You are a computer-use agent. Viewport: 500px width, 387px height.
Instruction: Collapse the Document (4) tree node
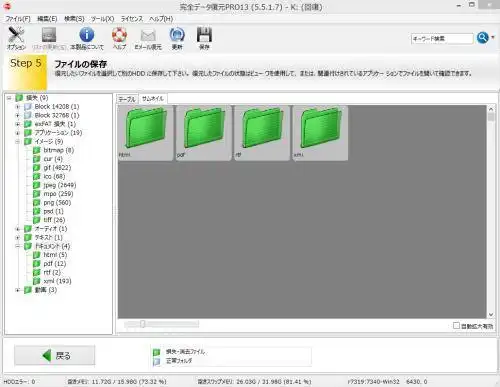pyautogui.click(x=18, y=246)
